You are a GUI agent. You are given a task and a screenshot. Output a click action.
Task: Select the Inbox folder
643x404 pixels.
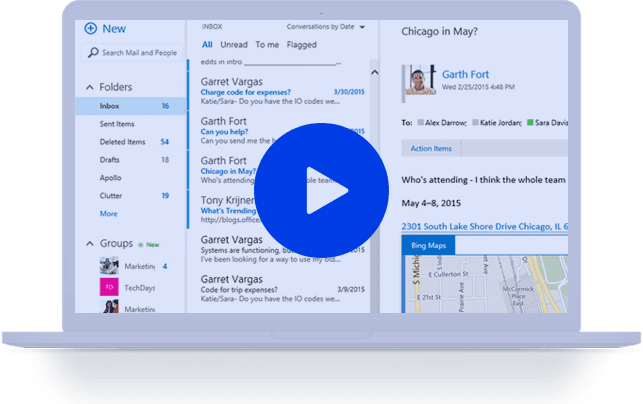point(110,105)
